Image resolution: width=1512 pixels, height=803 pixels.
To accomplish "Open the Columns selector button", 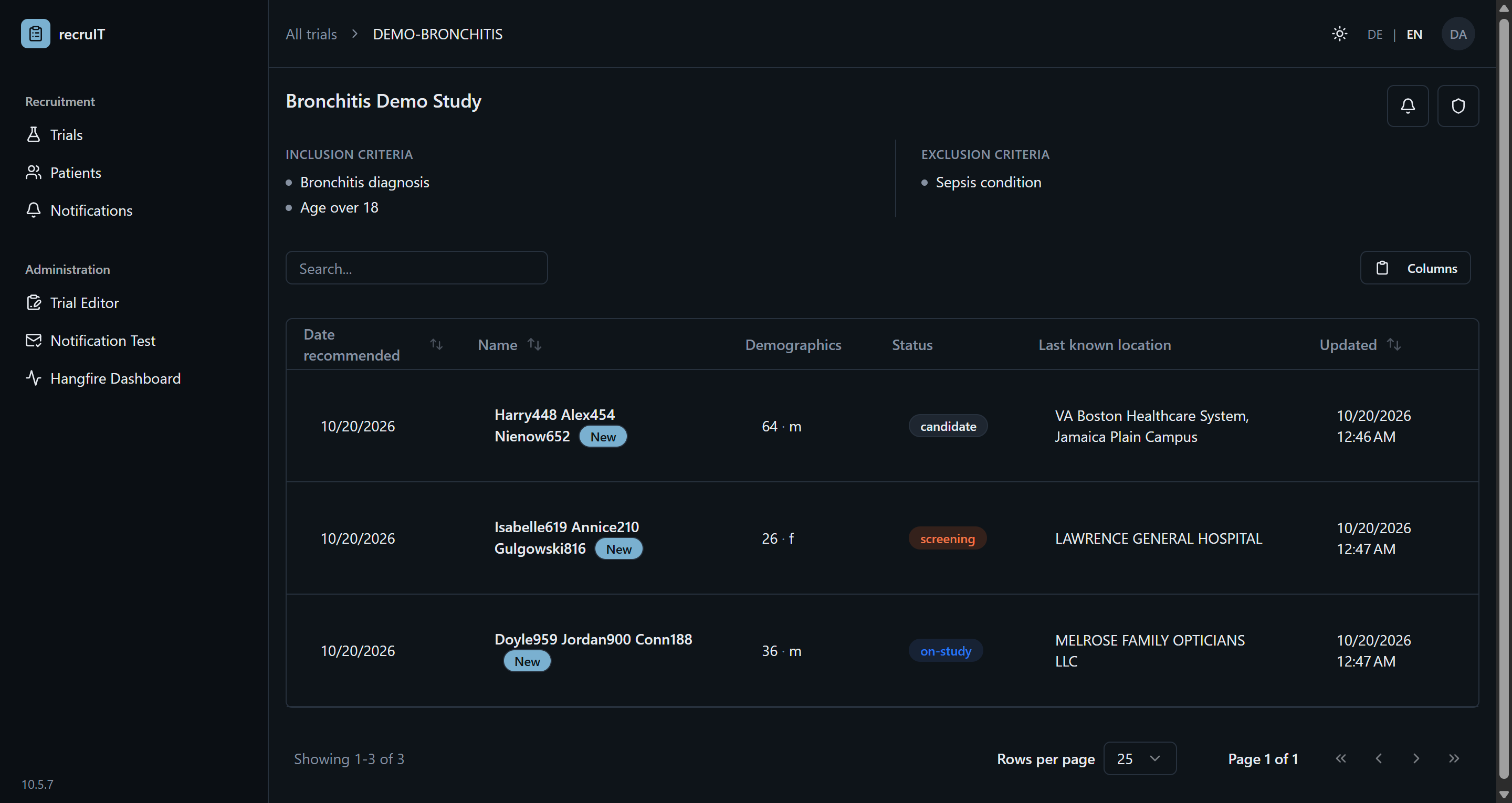I will coord(1415,268).
